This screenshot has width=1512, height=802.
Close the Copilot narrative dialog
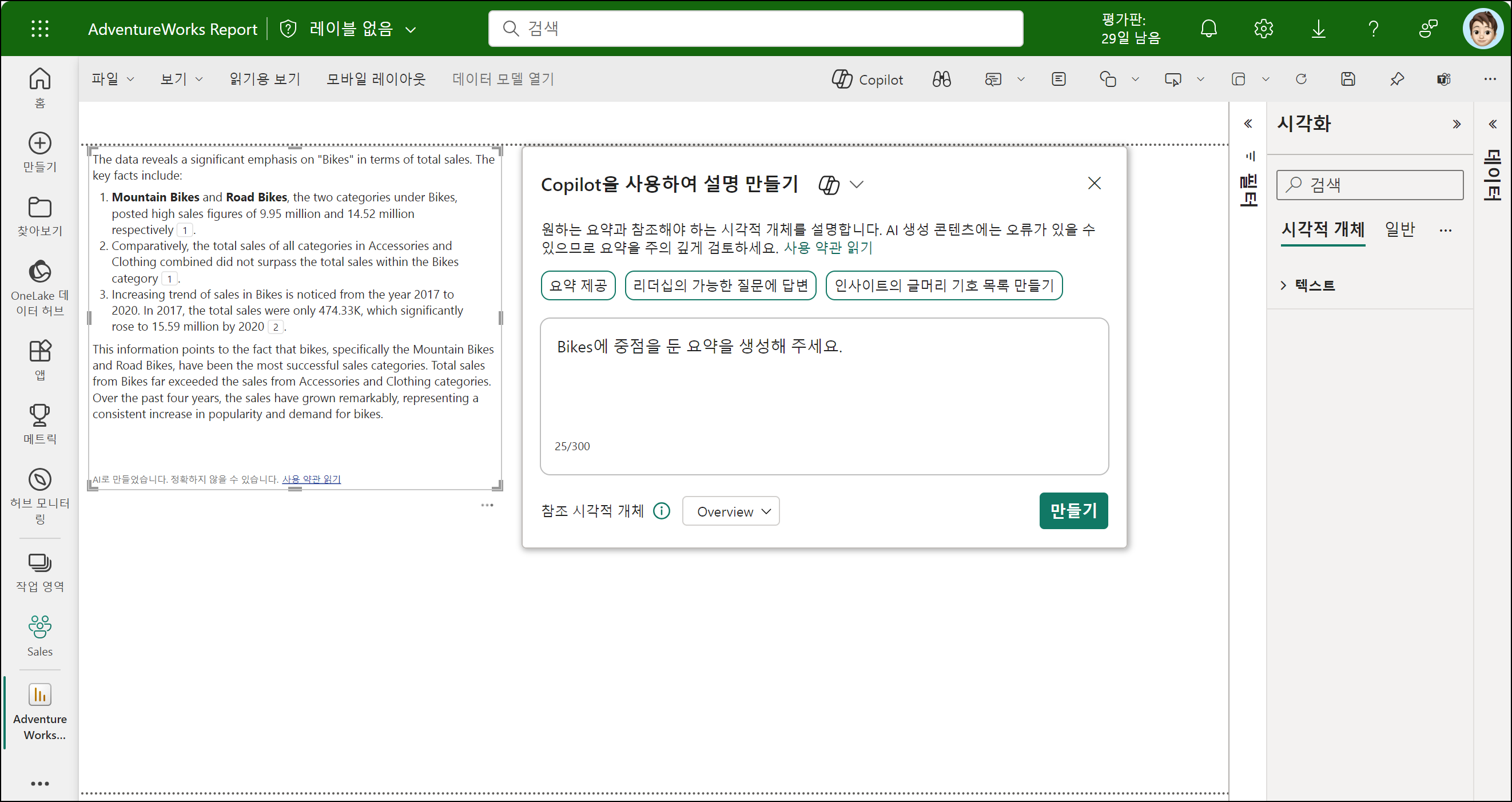tap(1094, 183)
